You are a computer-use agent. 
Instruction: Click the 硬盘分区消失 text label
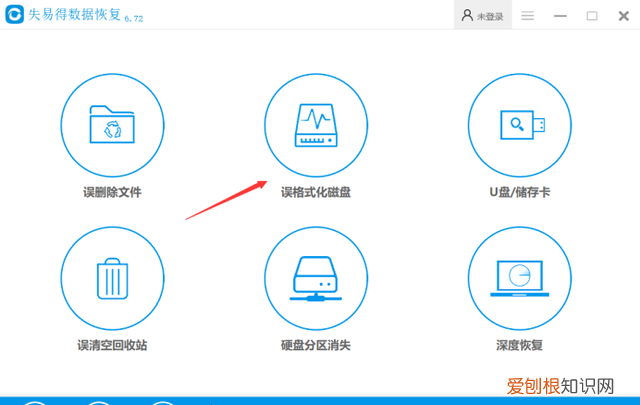(x=316, y=345)
